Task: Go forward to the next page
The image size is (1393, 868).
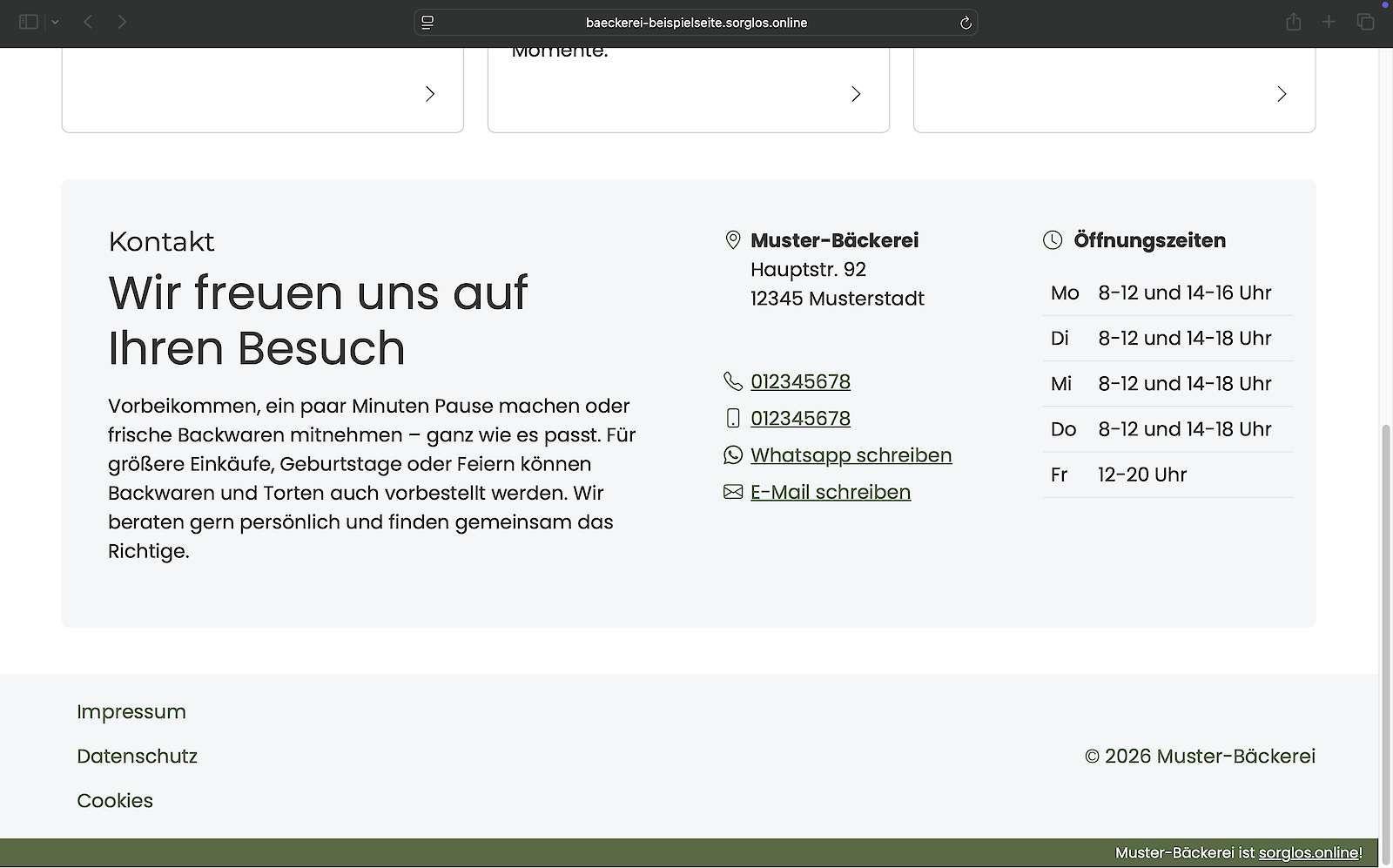Action: point(122,22)
